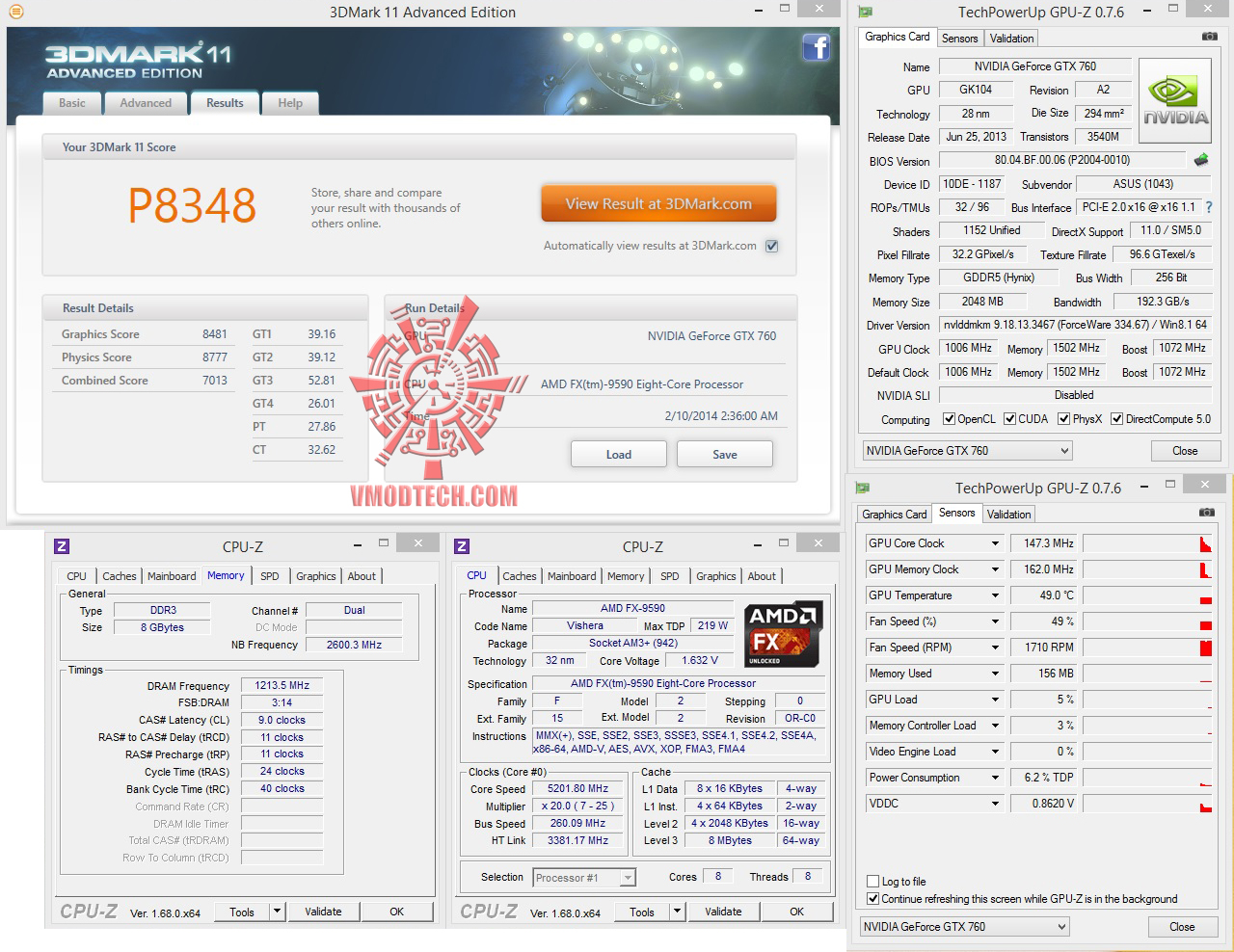Click OK in CPU-Z CPU window

796,912
